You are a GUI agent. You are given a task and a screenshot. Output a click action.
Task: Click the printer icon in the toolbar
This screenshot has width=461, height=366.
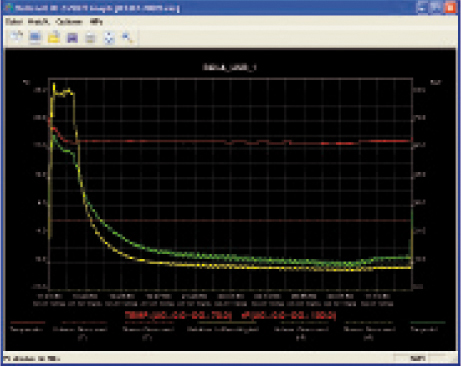[x=90, y=38]
